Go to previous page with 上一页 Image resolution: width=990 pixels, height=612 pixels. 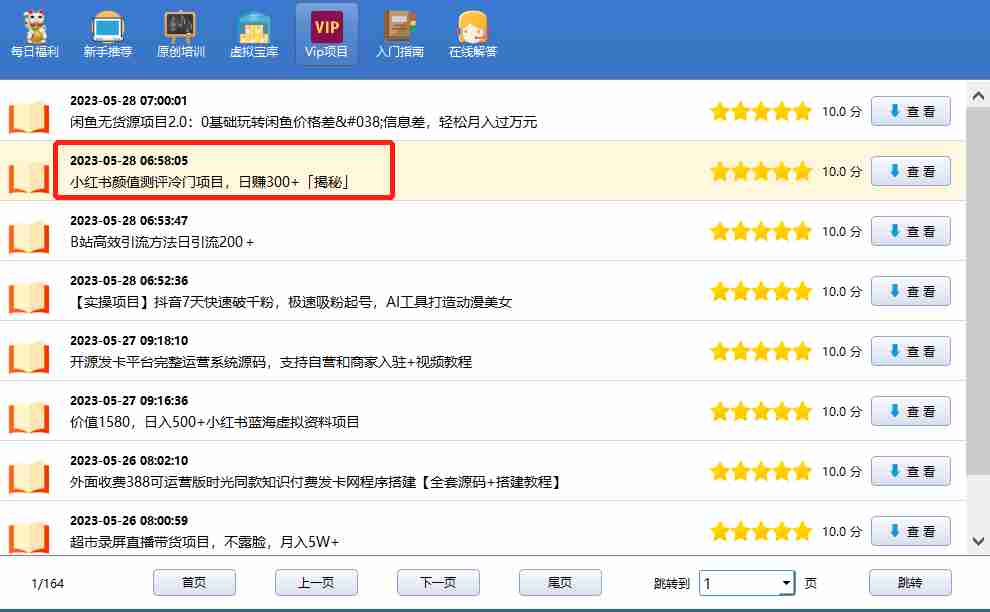[316, 582]
